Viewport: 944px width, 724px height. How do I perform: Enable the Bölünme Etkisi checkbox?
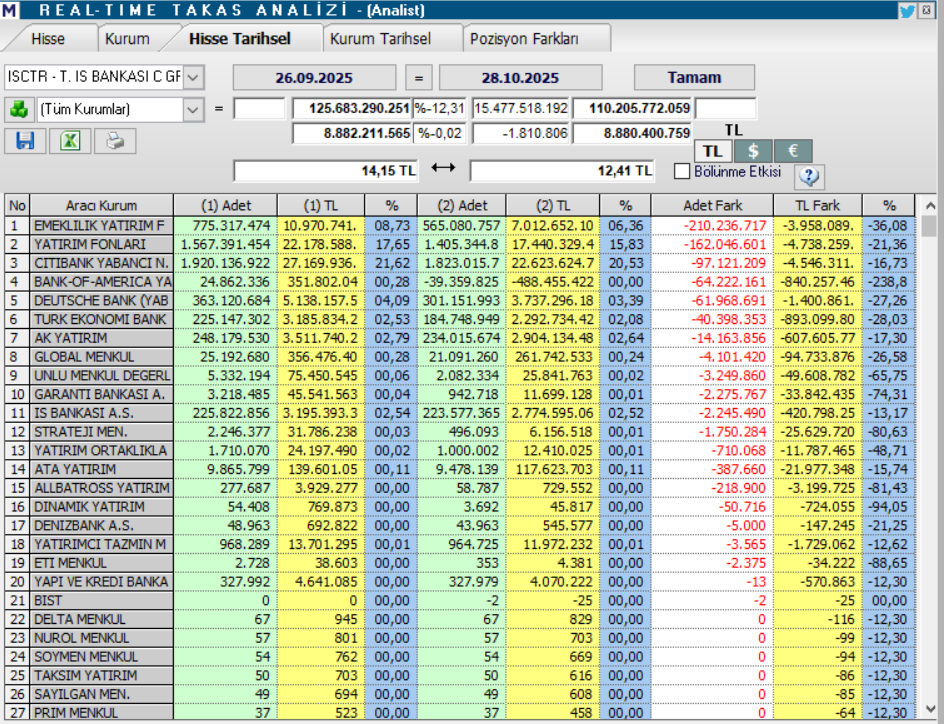[683, 171]
